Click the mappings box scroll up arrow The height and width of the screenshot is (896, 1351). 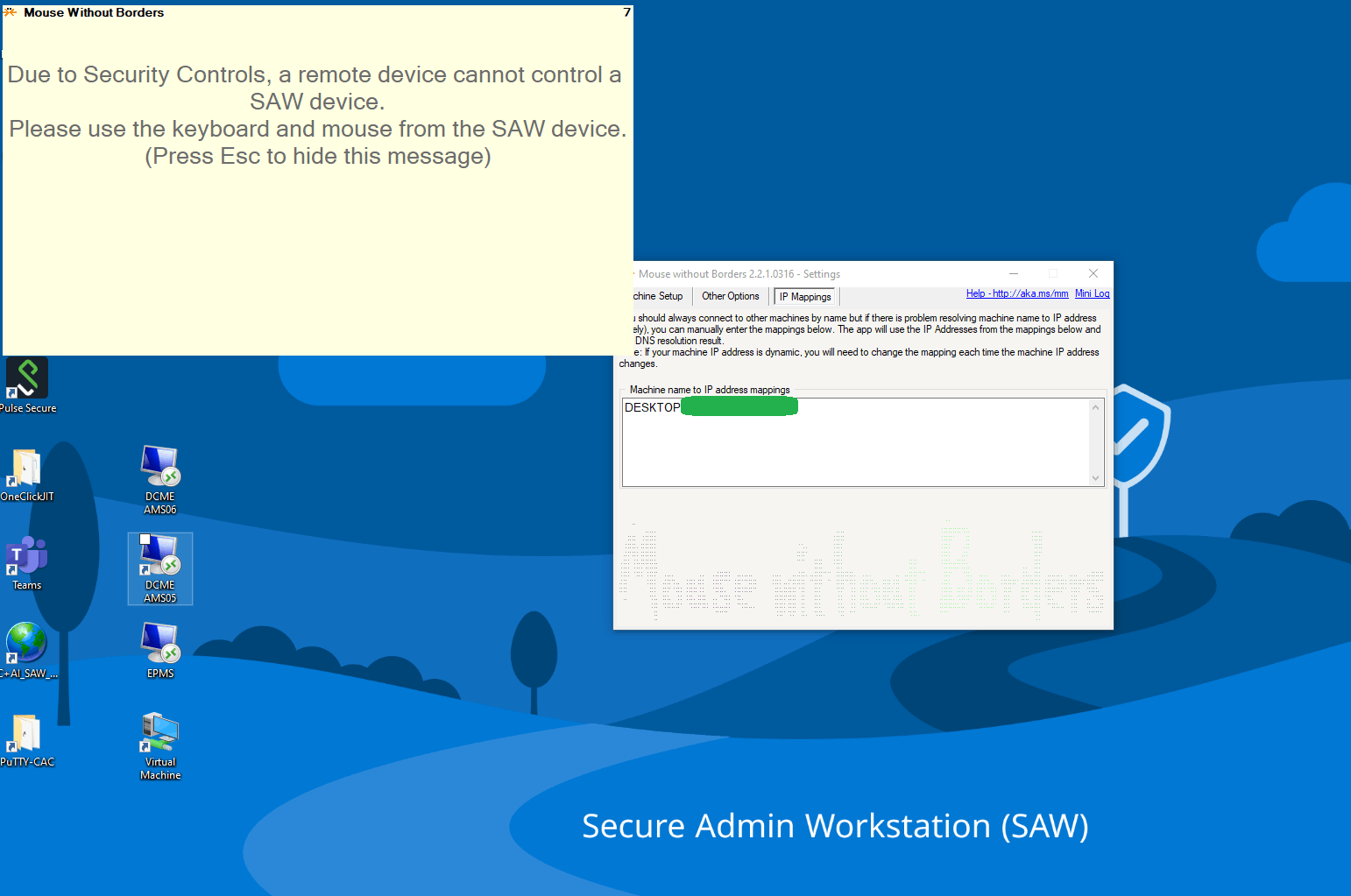click(1095, 407)
